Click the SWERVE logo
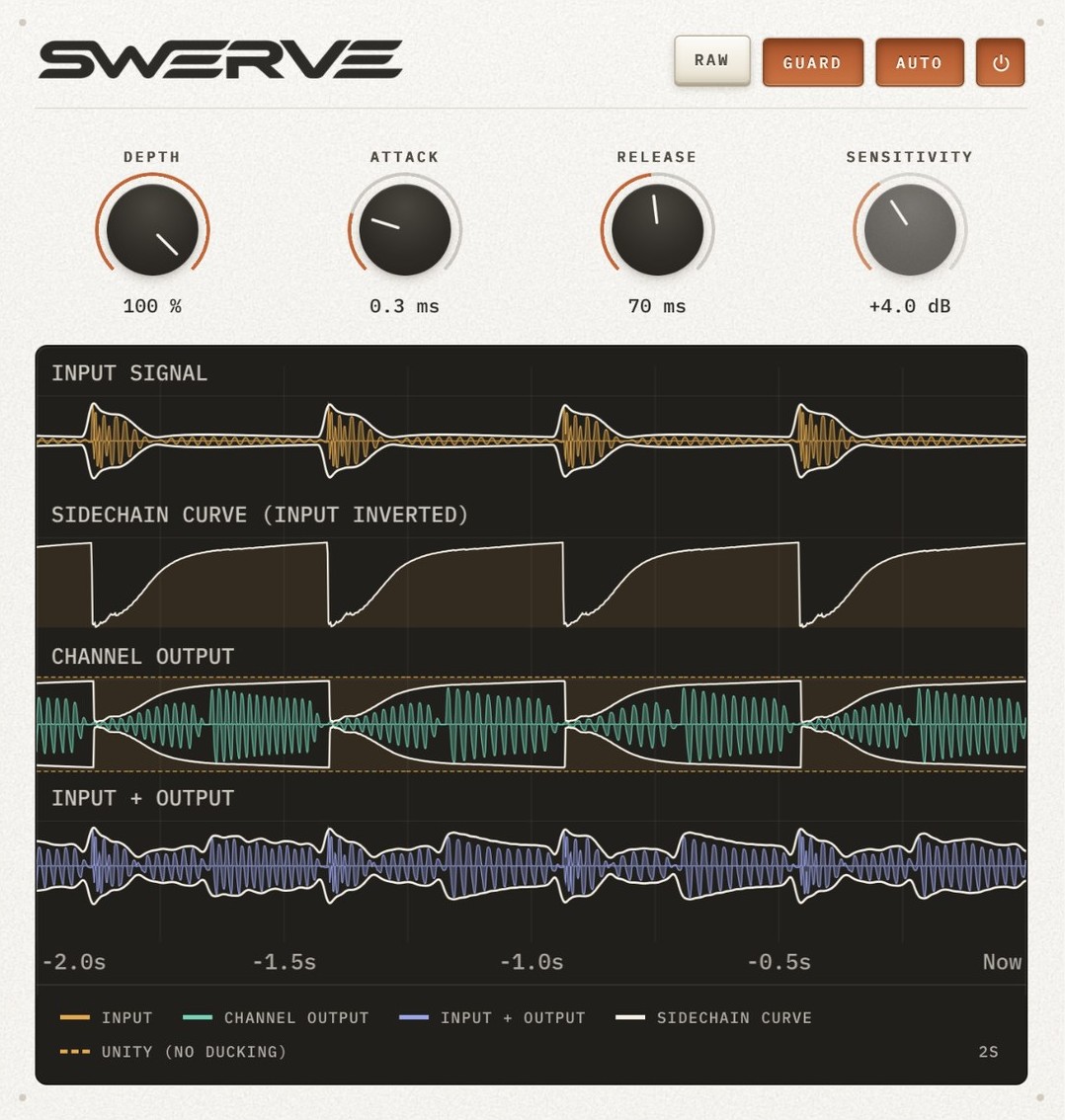The width and height of the screenshot is (1065, 1120). tap(220, 59)
